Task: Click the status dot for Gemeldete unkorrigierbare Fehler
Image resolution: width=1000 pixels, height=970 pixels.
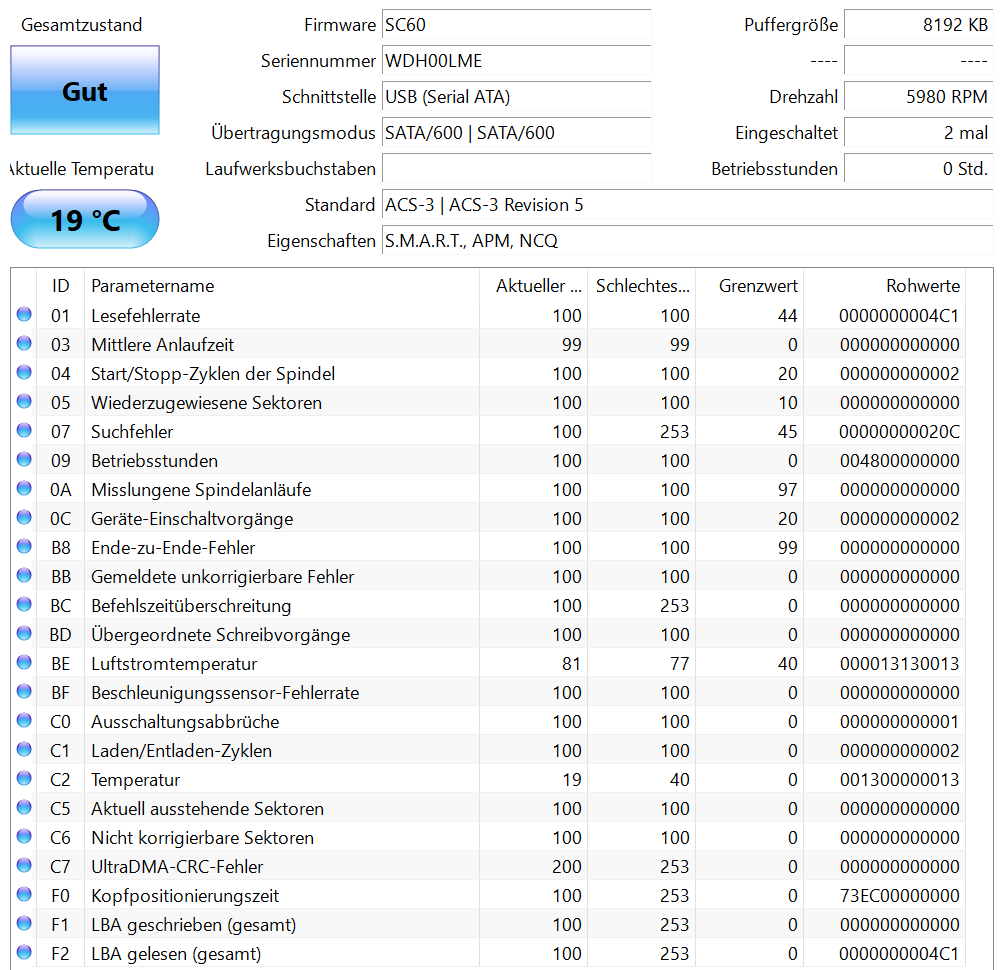Action: [24, 575]
